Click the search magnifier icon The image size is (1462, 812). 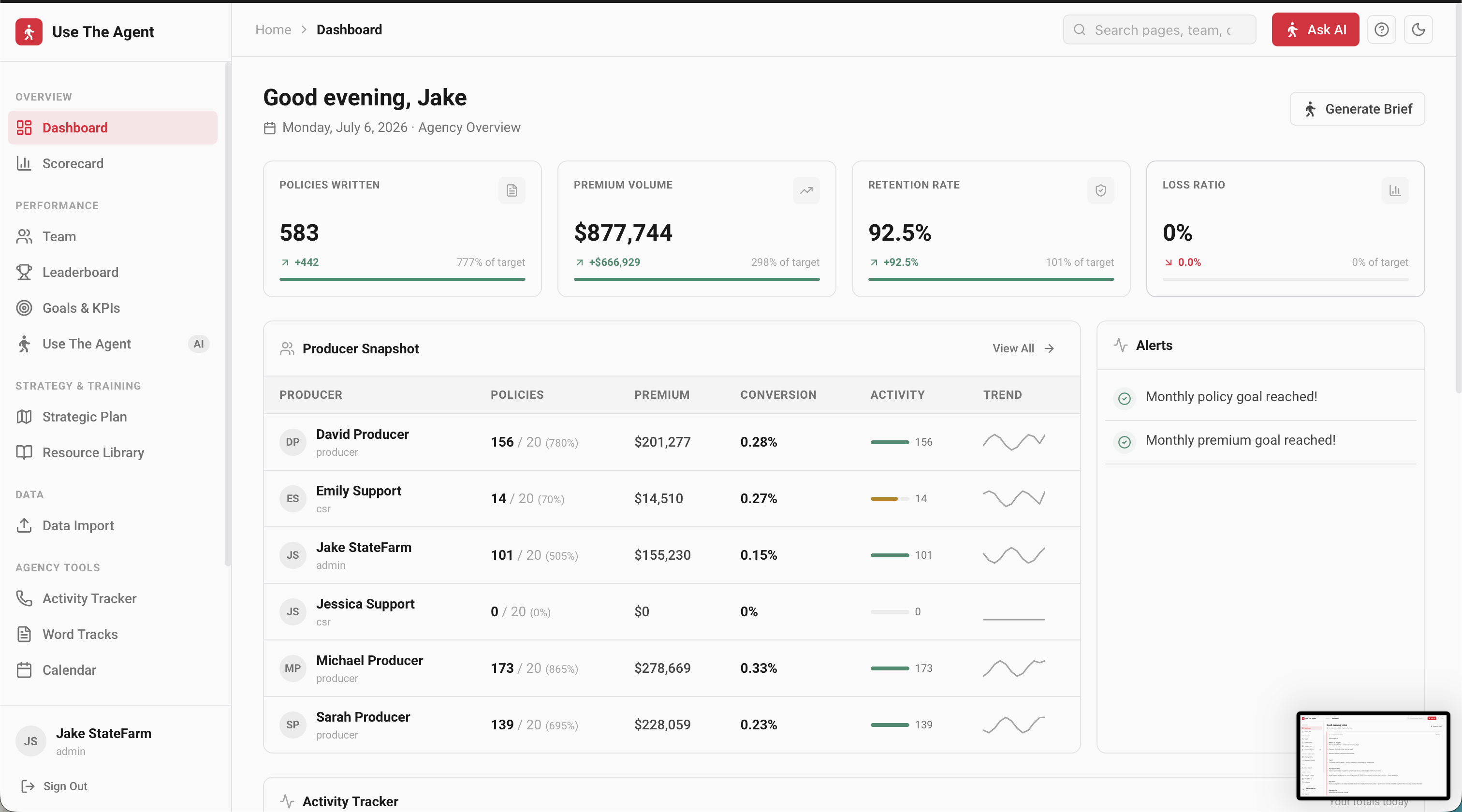(x=1080, y=29)
